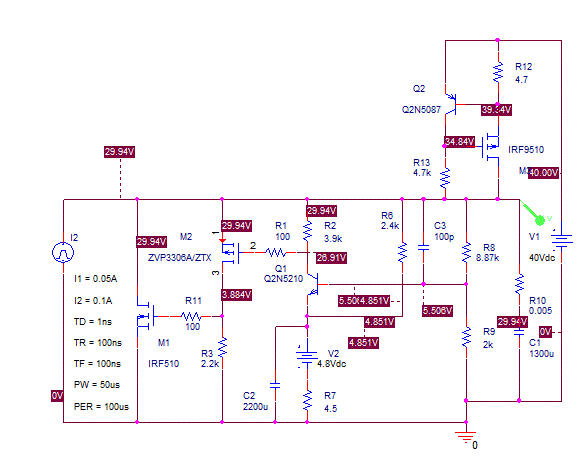Click the IRF9510 part name

click(x=526, y=150)
